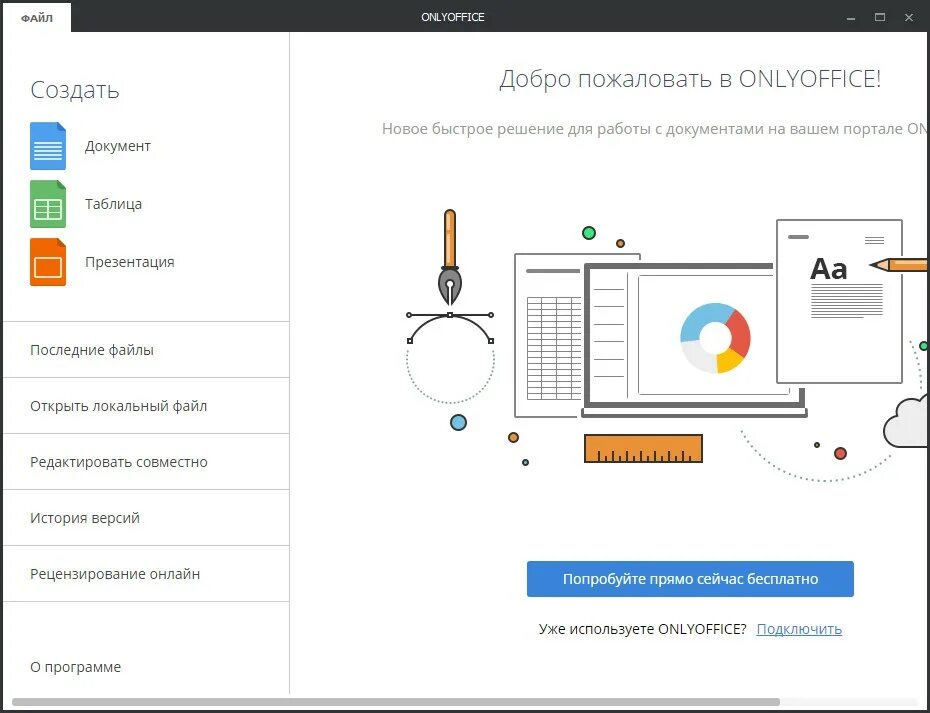The image size is (930, 713).
Task: Switch to the ФАЙЛ tab
Action: click(36, 17)
